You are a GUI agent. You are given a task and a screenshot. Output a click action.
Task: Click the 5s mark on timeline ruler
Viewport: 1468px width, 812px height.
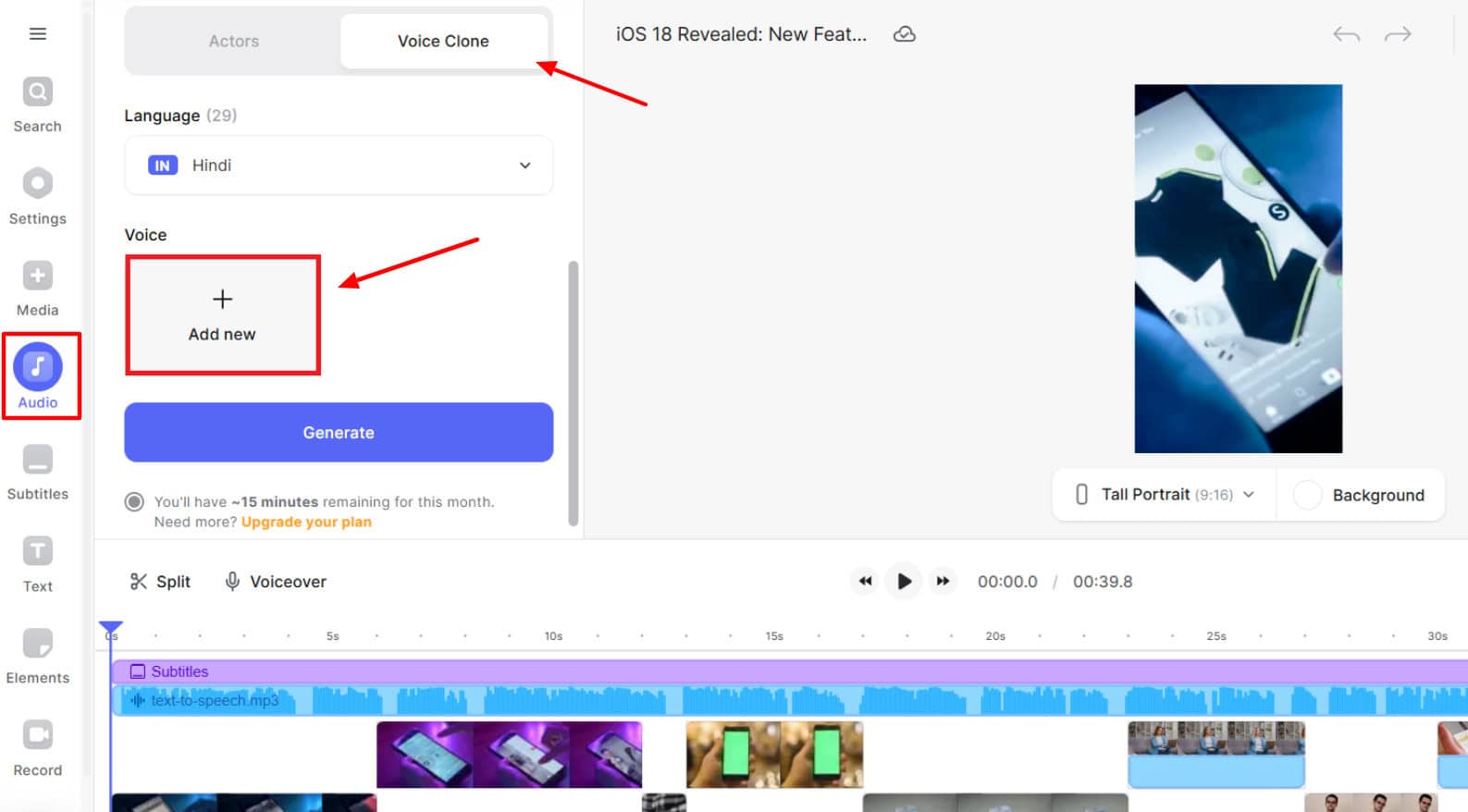[x=333, y=636]
